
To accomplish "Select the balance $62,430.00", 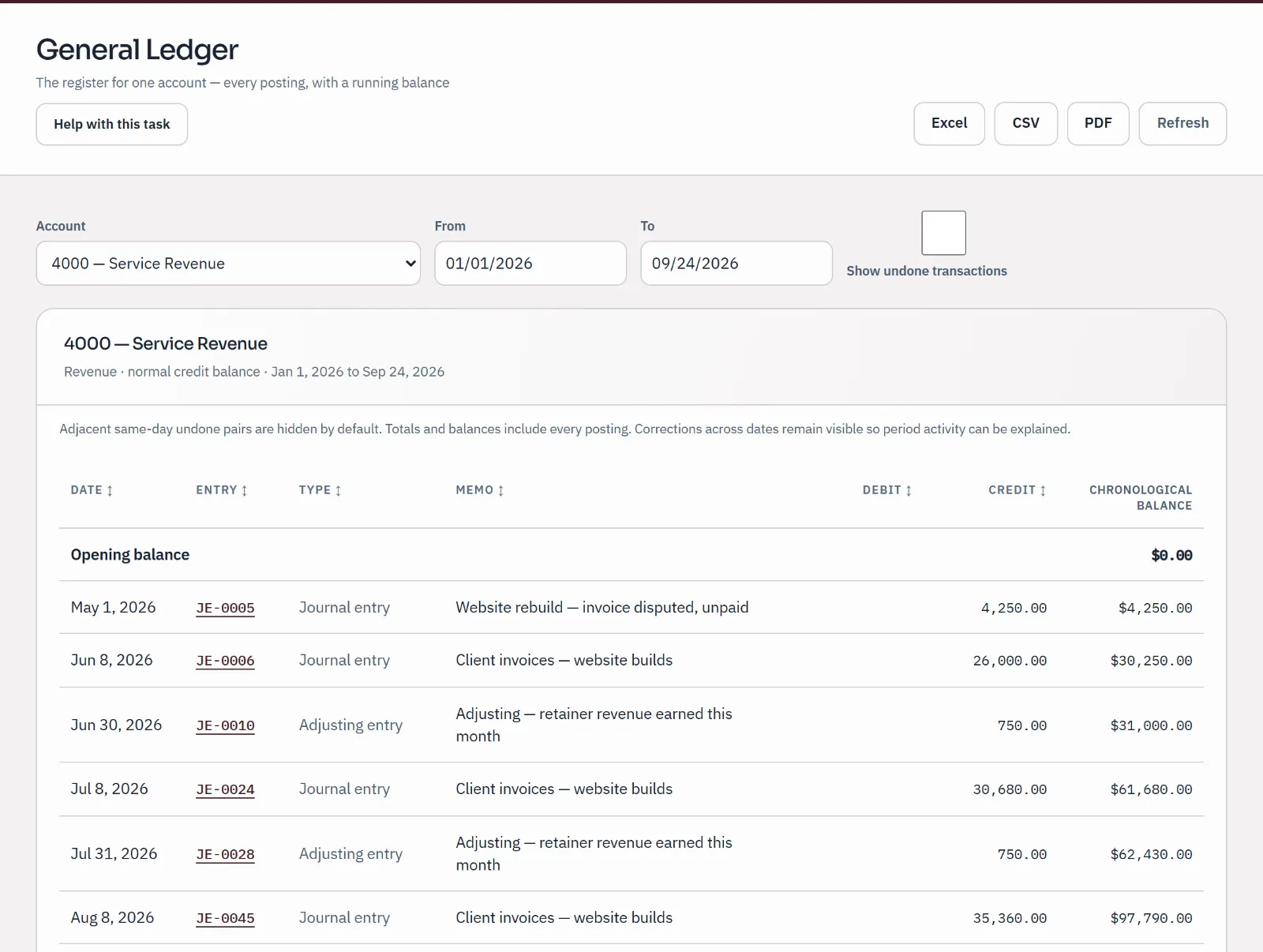I will (x=1151, y=854).
